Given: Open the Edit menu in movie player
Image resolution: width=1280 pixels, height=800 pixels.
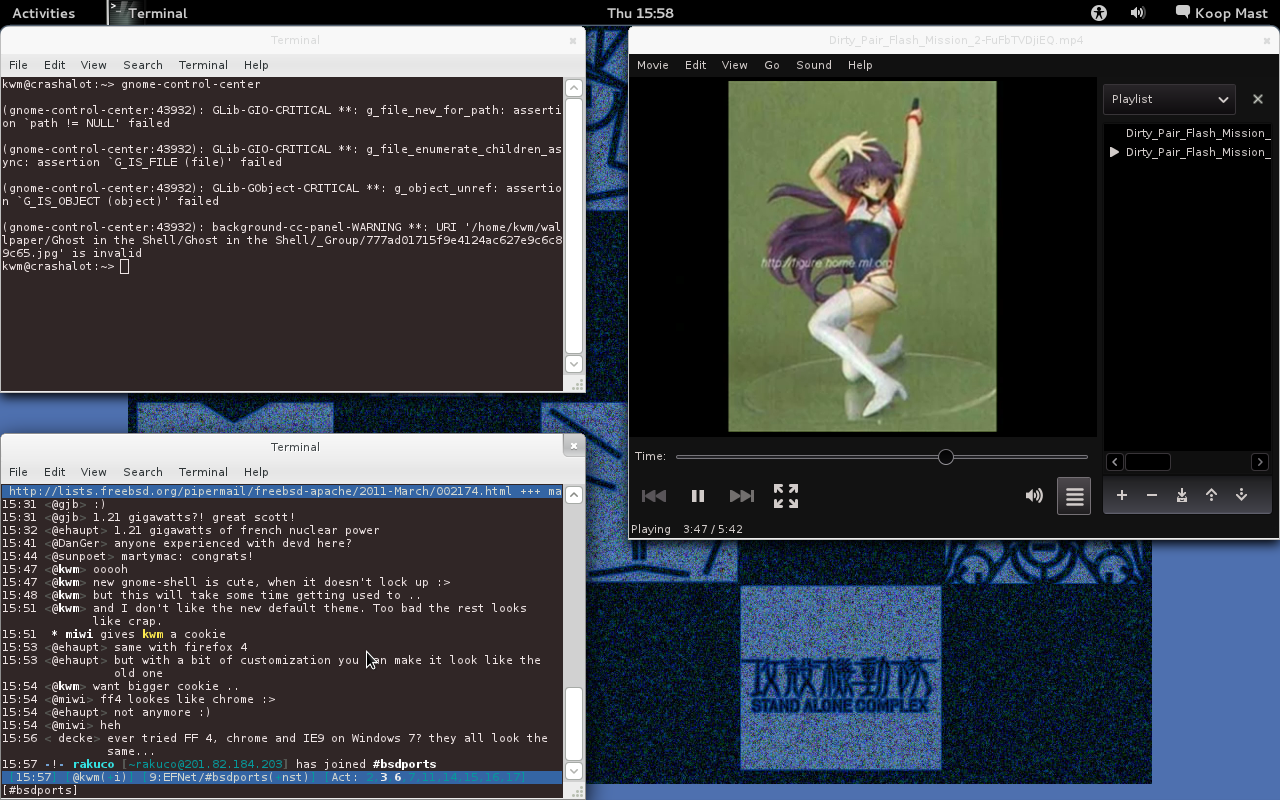Looking at the screenshot, I should (x=695, y=65).
